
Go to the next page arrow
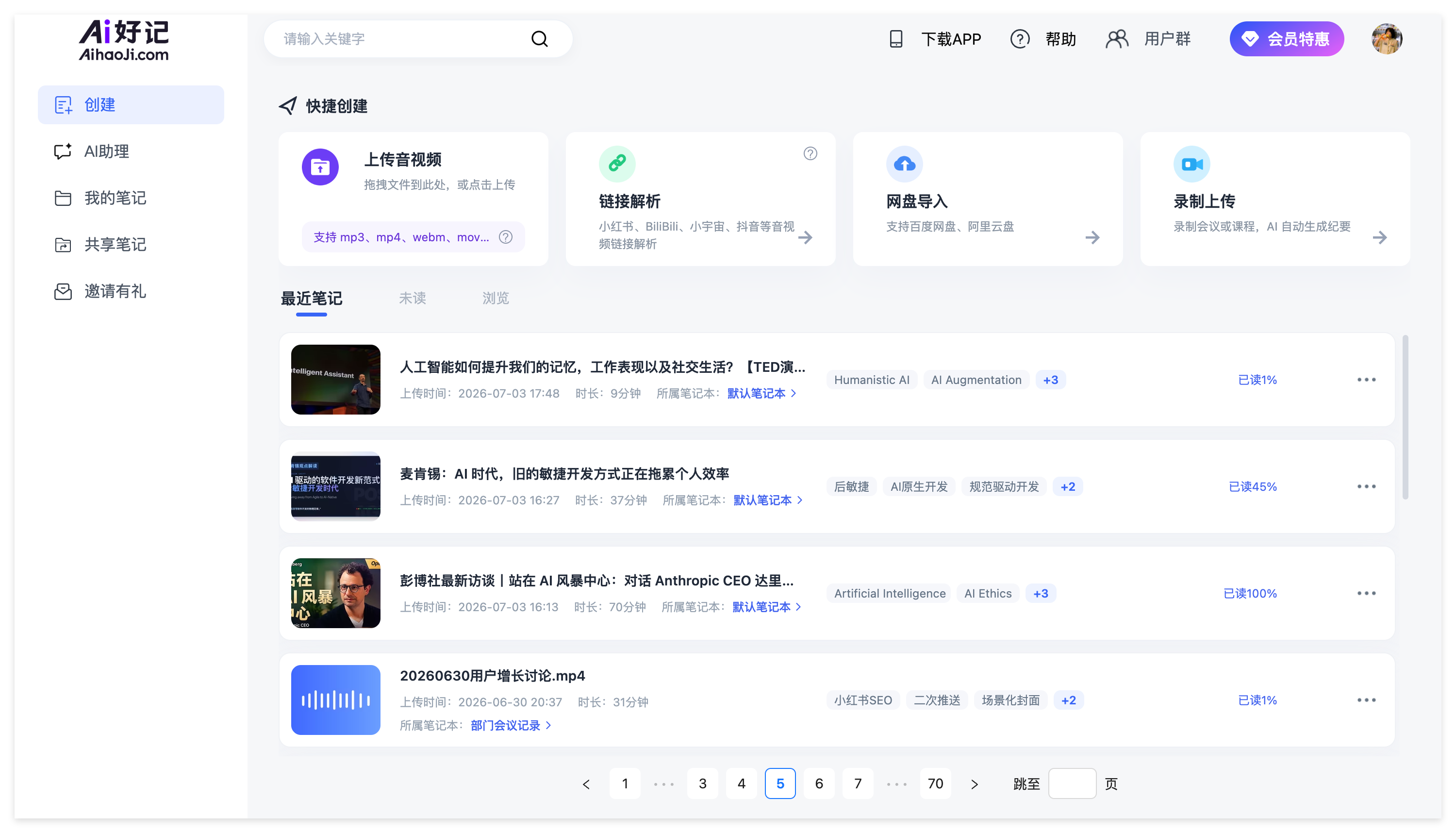pyautogui.click(x=975, y=784)
